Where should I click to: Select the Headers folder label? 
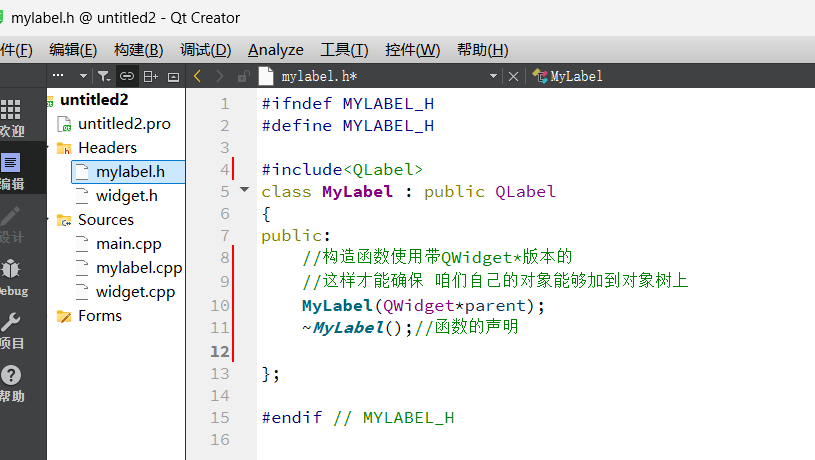pos(107,148)
